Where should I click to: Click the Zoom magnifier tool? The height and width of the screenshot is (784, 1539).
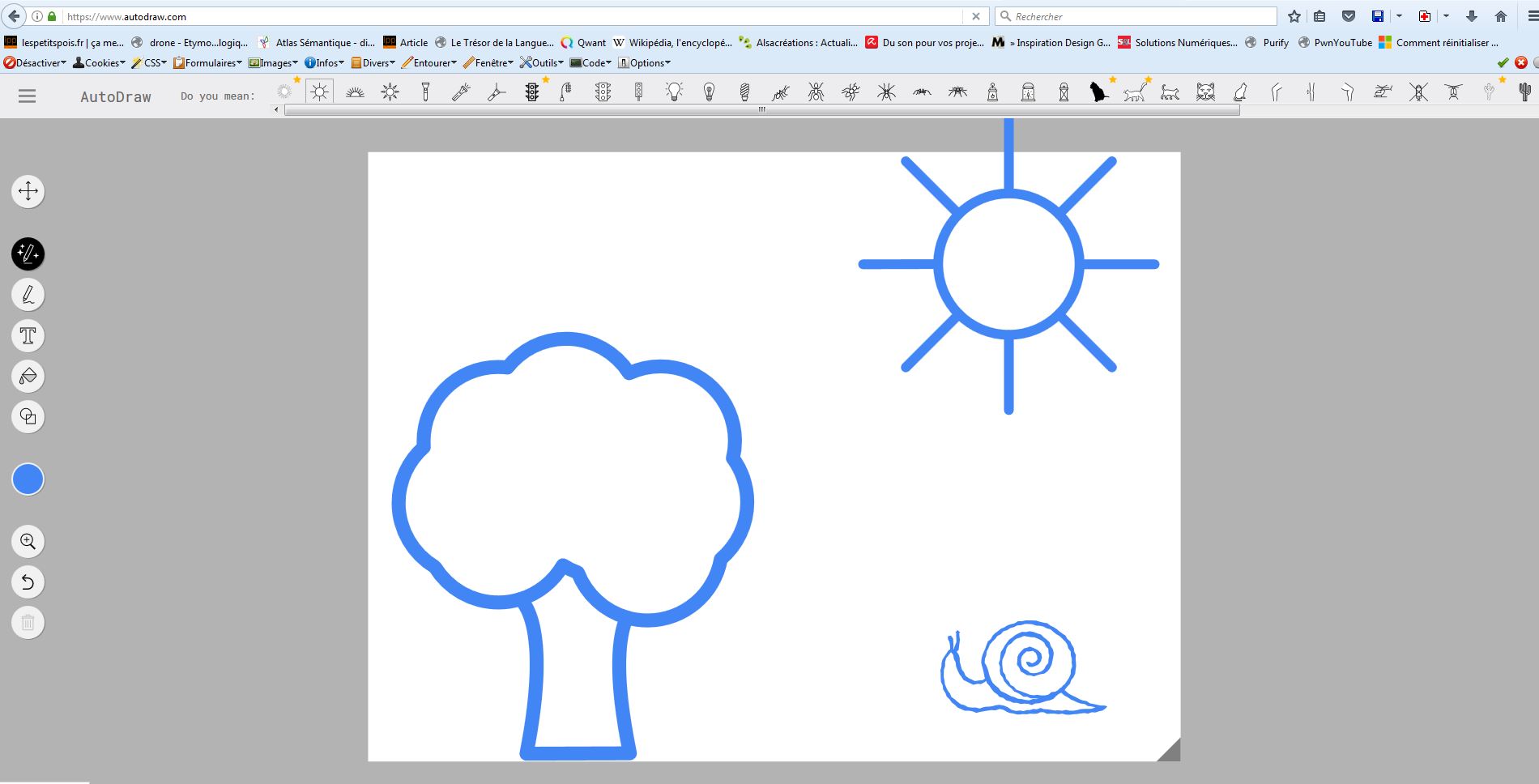(28, 541)
